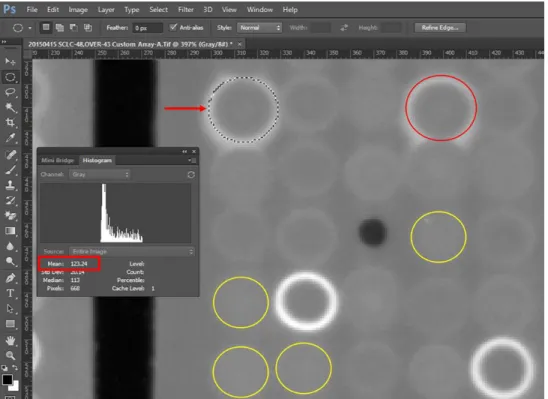Switch to the Mini Bridge tab
The width and height of the screenshot is (548, 399).
point(58,160)
